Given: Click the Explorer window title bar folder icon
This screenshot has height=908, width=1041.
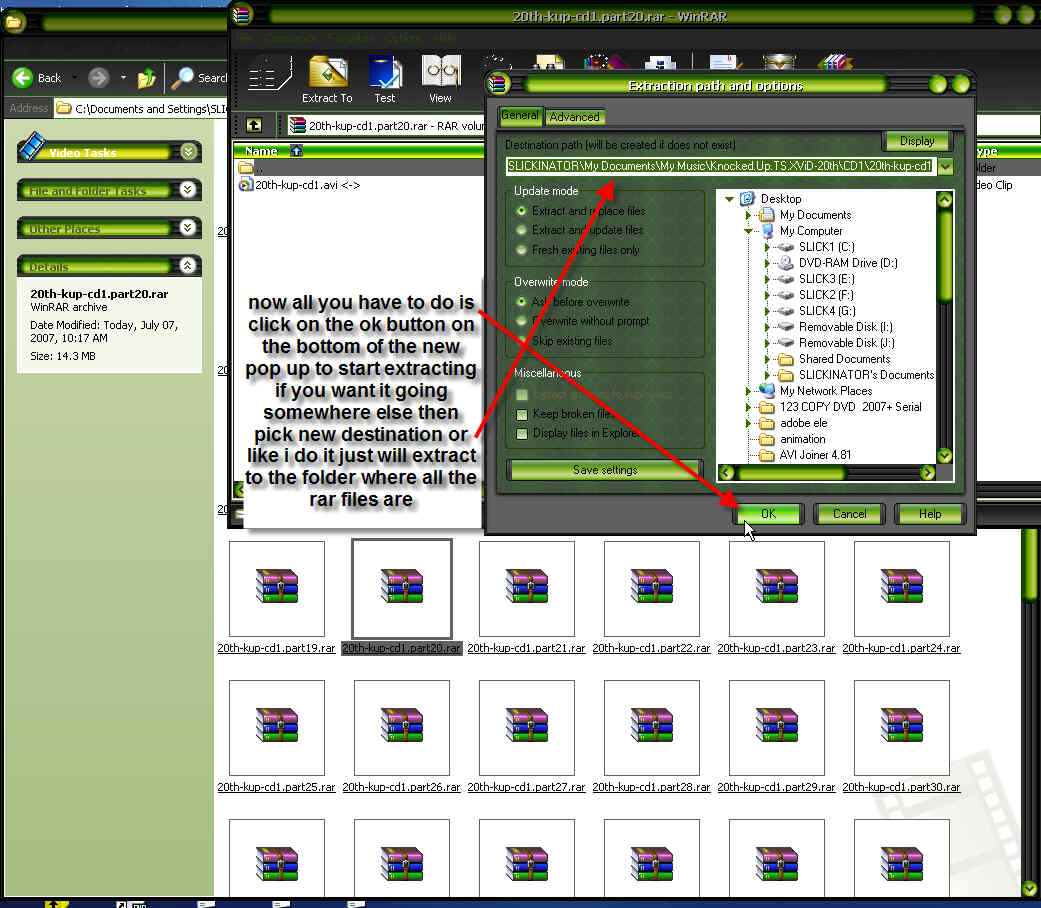Looking at the screenshot, I should pos(15,23).
